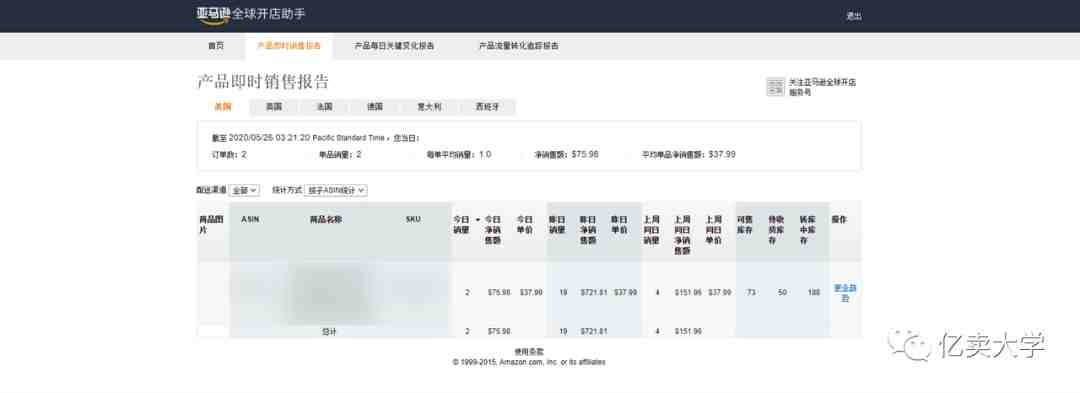Click the 今日销量 column header
Viewport: 1080px width, 393px height.
tap(461, 224)
